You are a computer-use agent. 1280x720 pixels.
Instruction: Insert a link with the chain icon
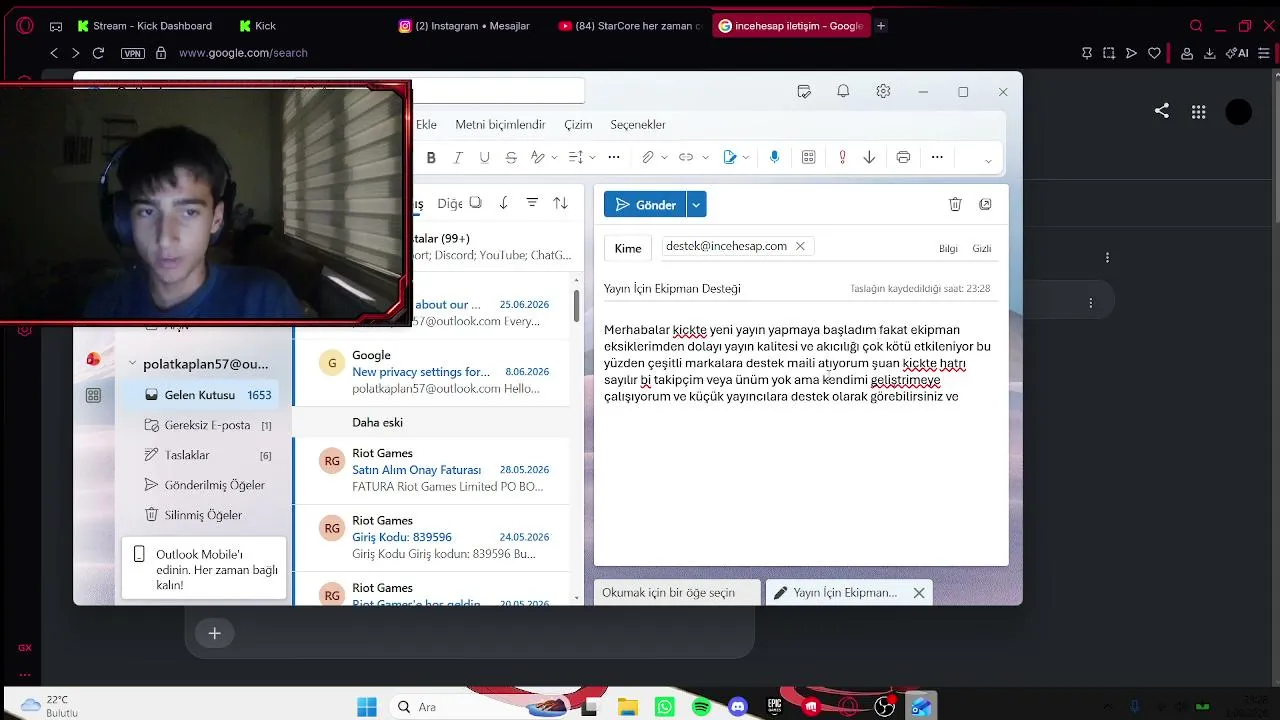686,157
